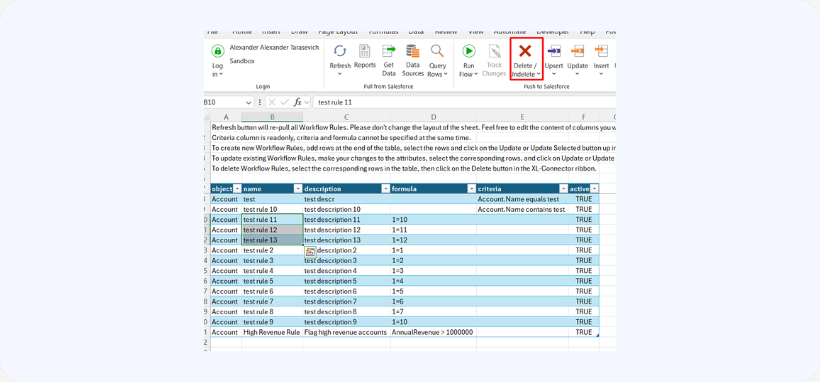Screen dimensions: 820x382
Task: Click the Get Data icon
Action: point(389,51)
